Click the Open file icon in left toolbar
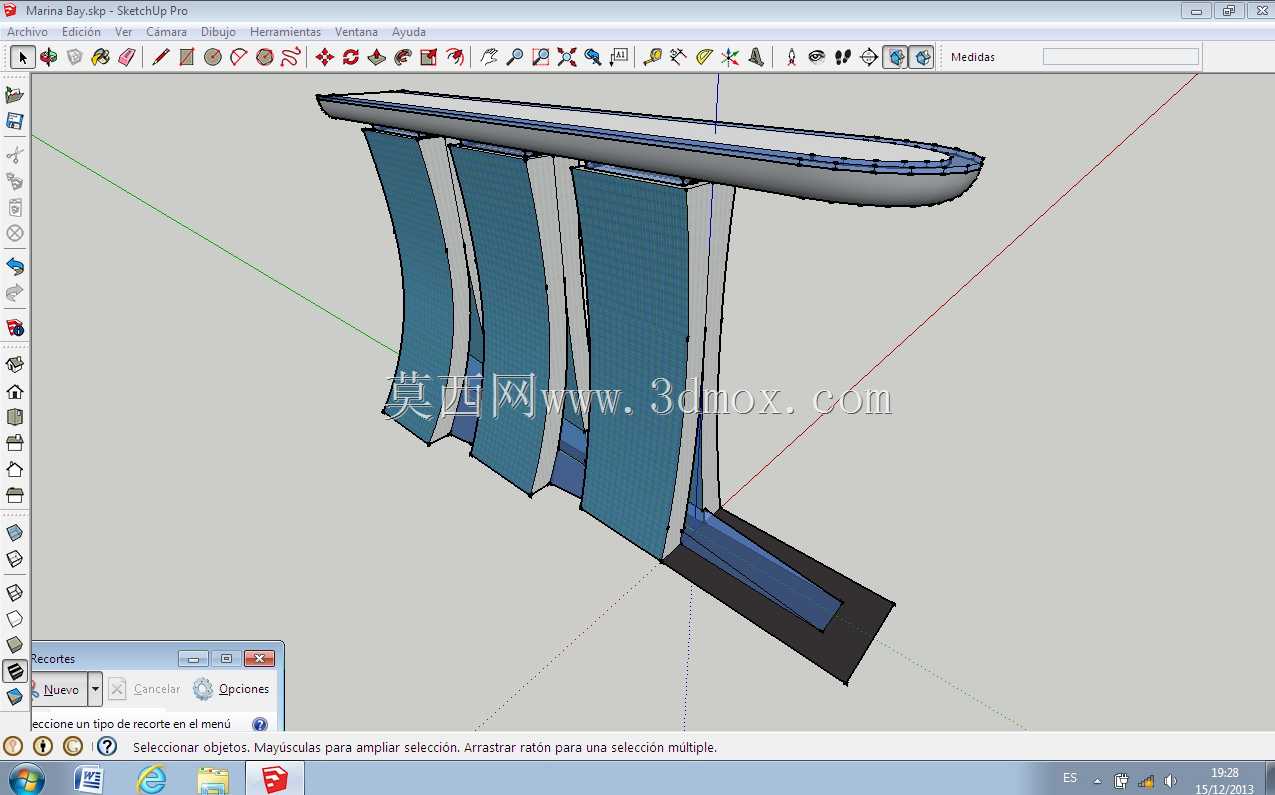Screen dimensions: 1275x795 click(15, 95)
